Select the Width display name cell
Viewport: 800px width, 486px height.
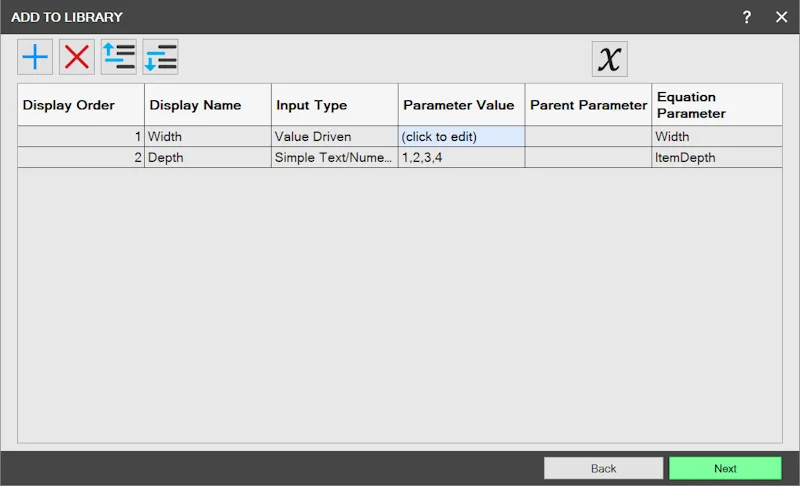(208, 137)
